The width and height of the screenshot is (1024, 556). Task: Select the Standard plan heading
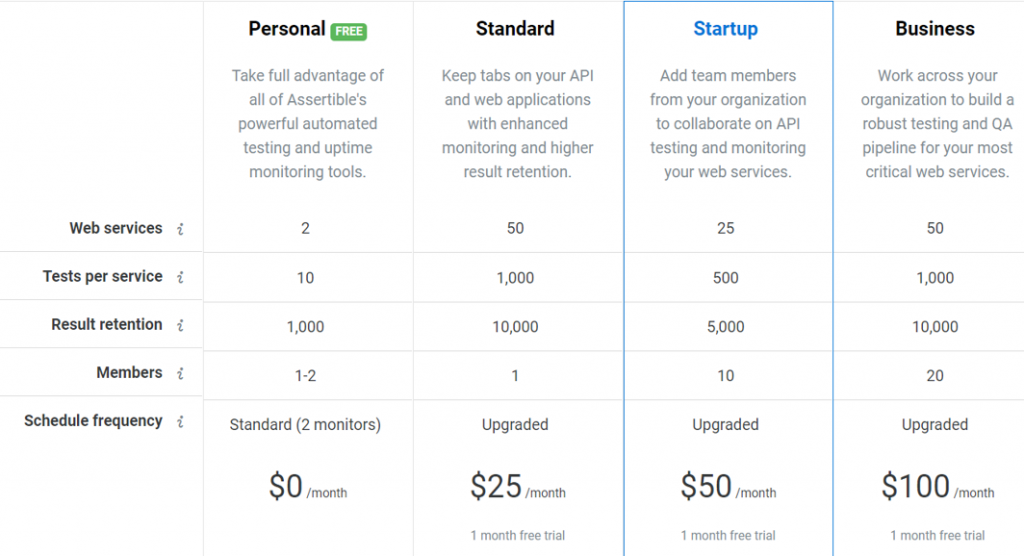pyautogui.click(x=515, y=29)
